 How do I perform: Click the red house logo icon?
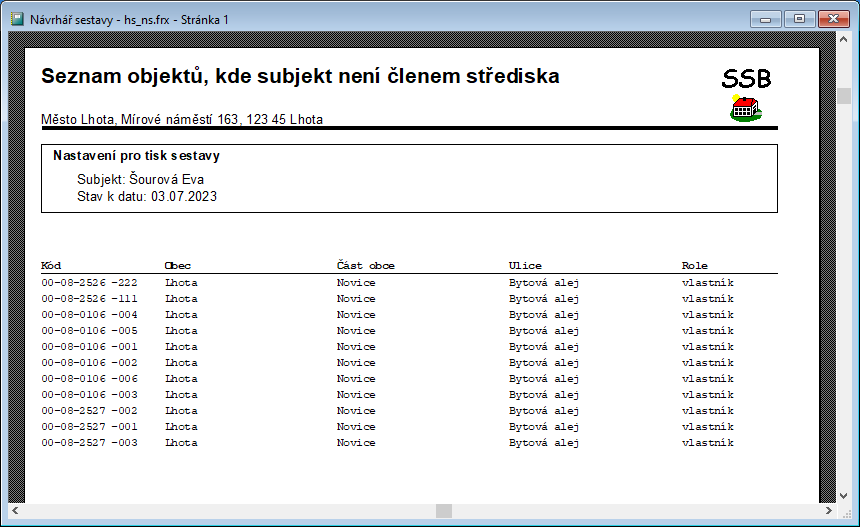click(x=745, y=108)
